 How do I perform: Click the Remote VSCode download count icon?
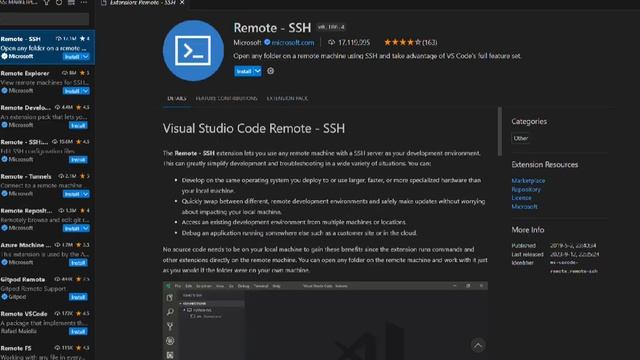click(x=57, y=313)
